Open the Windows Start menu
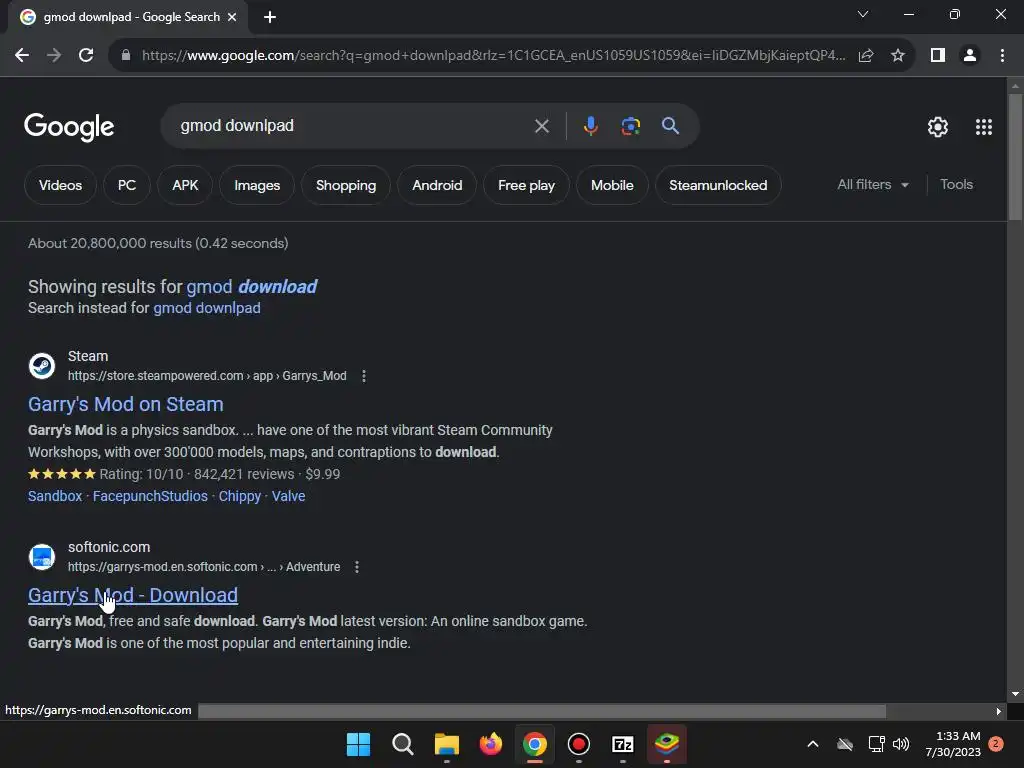1024x768 pixels. (359, 744)
